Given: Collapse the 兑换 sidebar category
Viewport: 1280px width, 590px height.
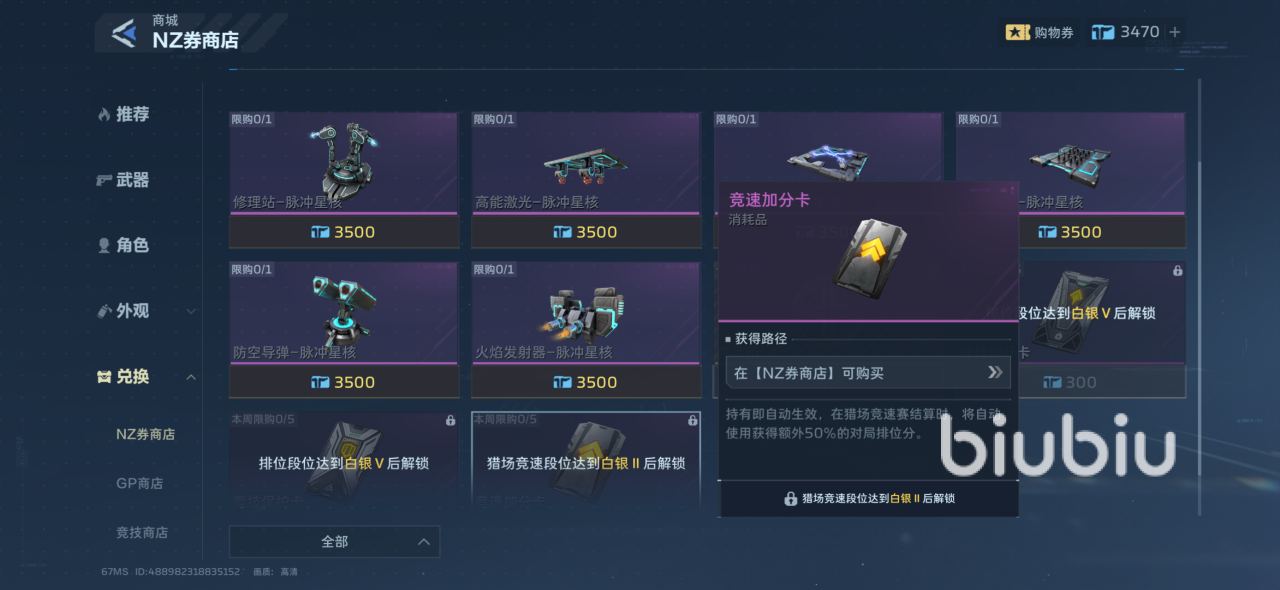Looking at the screenshot, I should coord(191,377).
